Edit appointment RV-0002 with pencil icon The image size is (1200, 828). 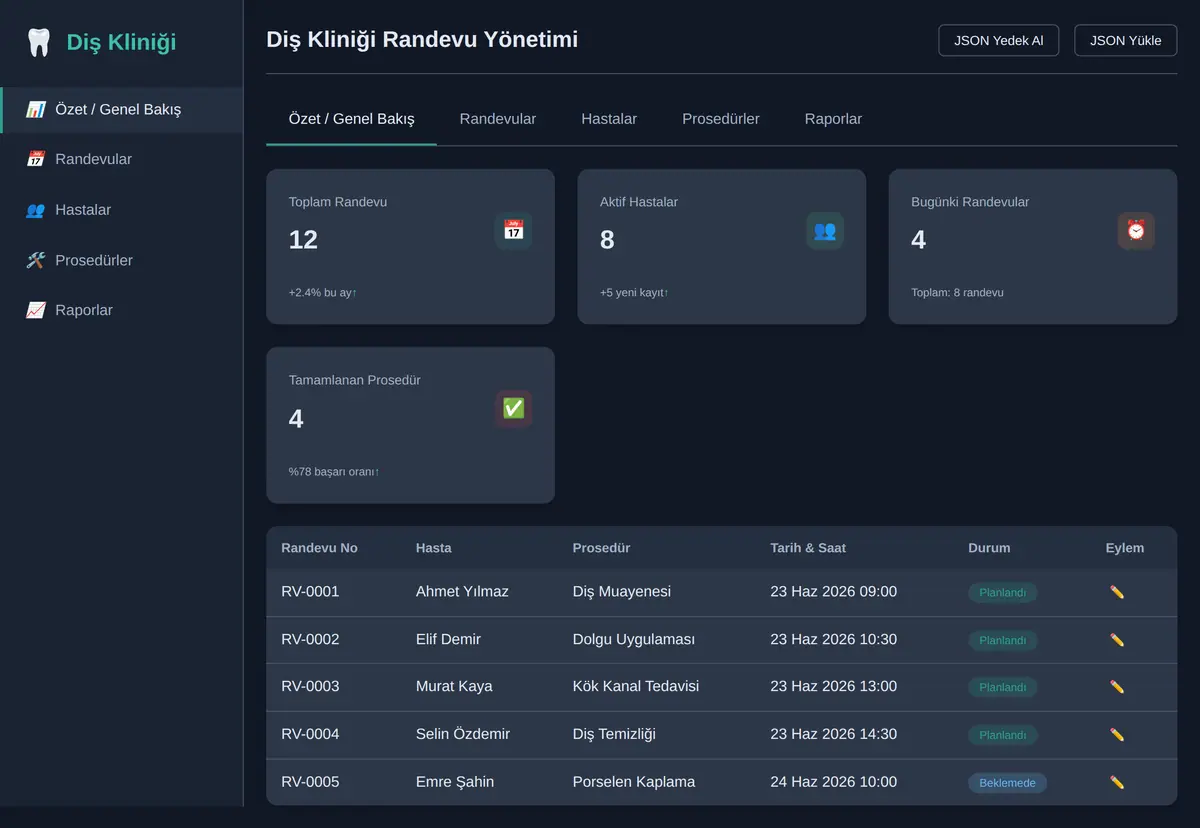pyautogui.click(x=1117, y=640)
